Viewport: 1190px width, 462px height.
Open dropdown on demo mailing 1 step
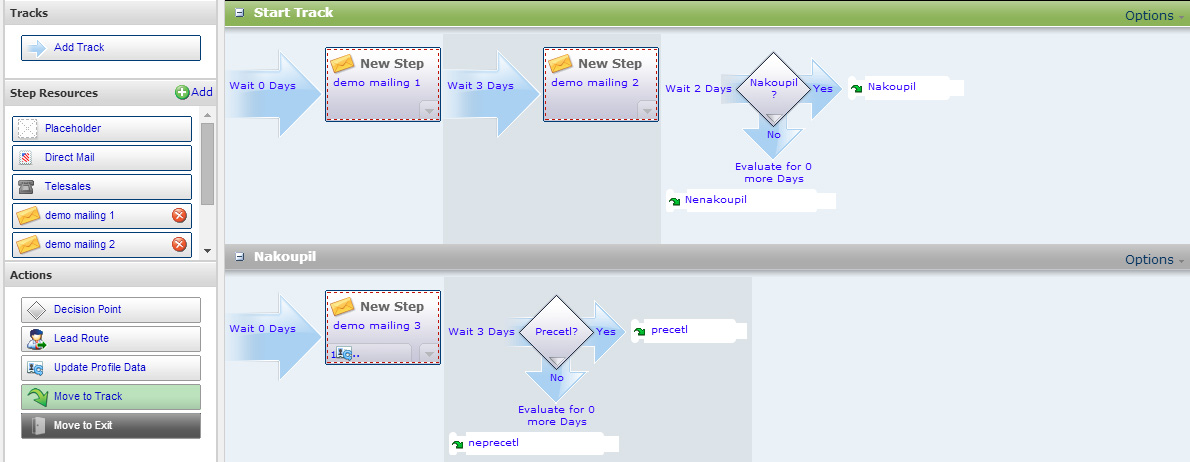pyautogui.click(x=429, y=111)
